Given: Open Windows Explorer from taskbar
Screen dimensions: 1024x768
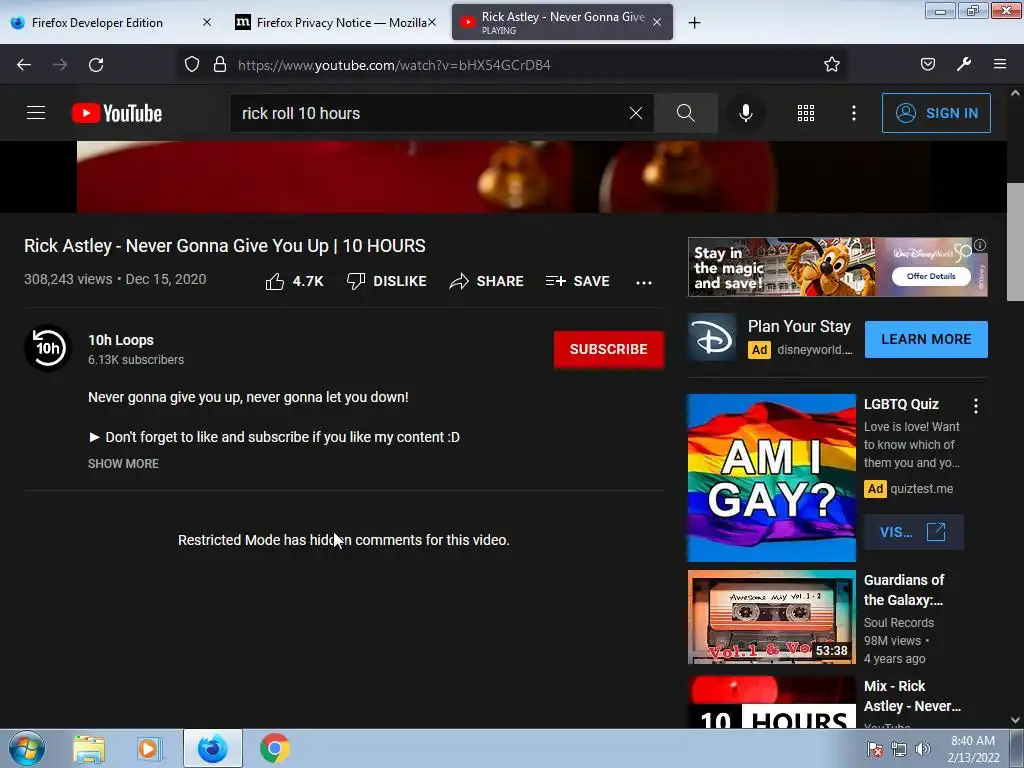Looking at the screenshot, I should tap(89, 748).
